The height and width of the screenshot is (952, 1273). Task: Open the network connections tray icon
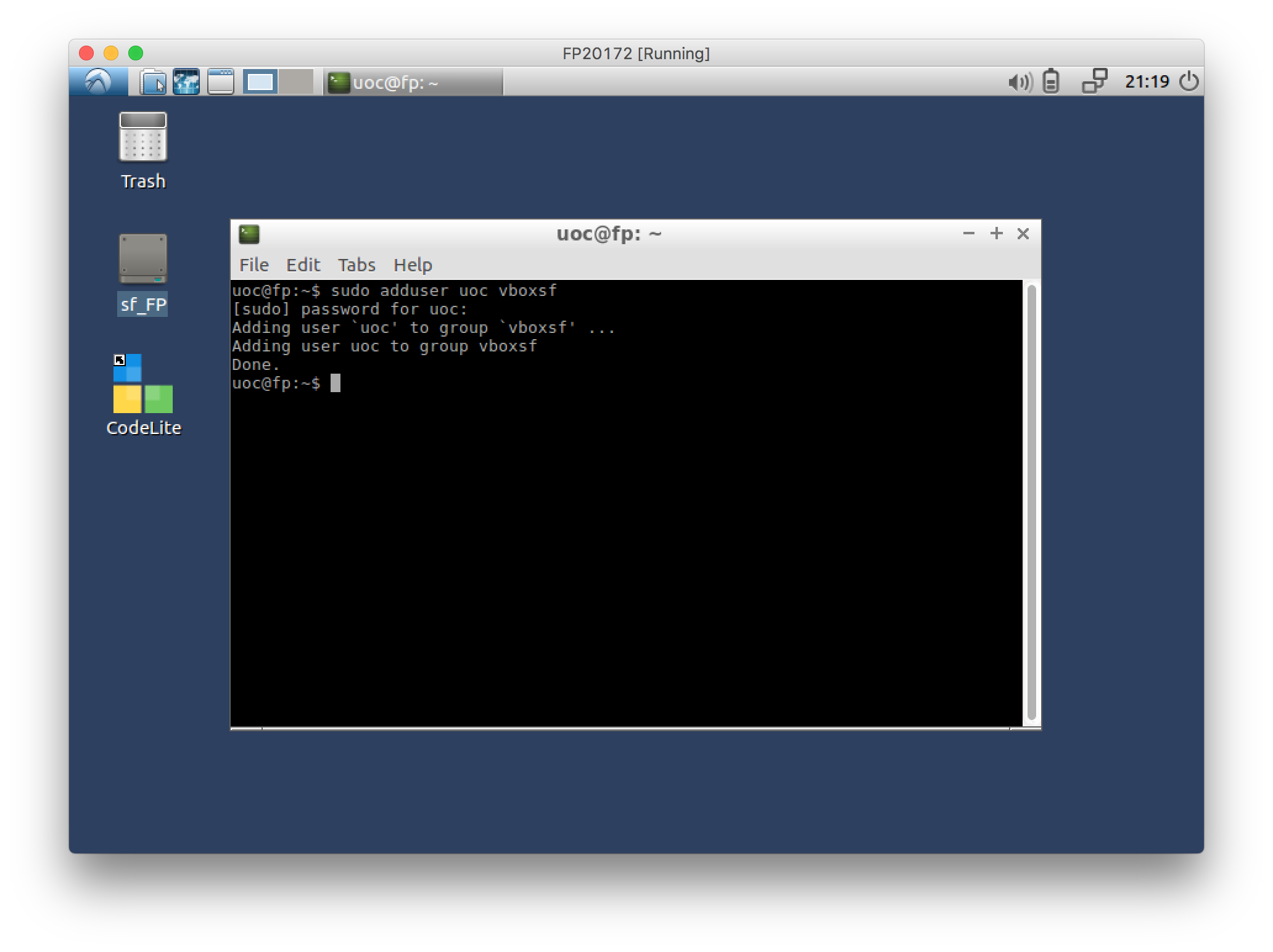pos(1094,81)
